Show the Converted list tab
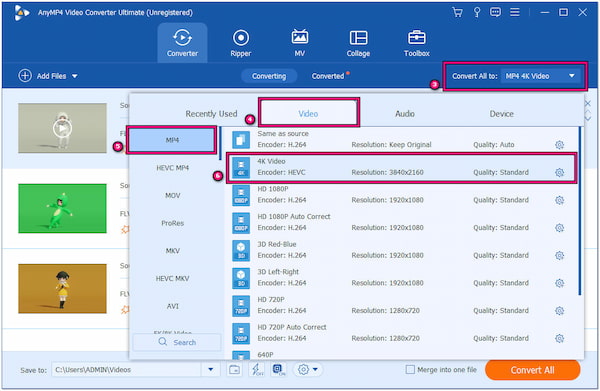 pos(328,76)
